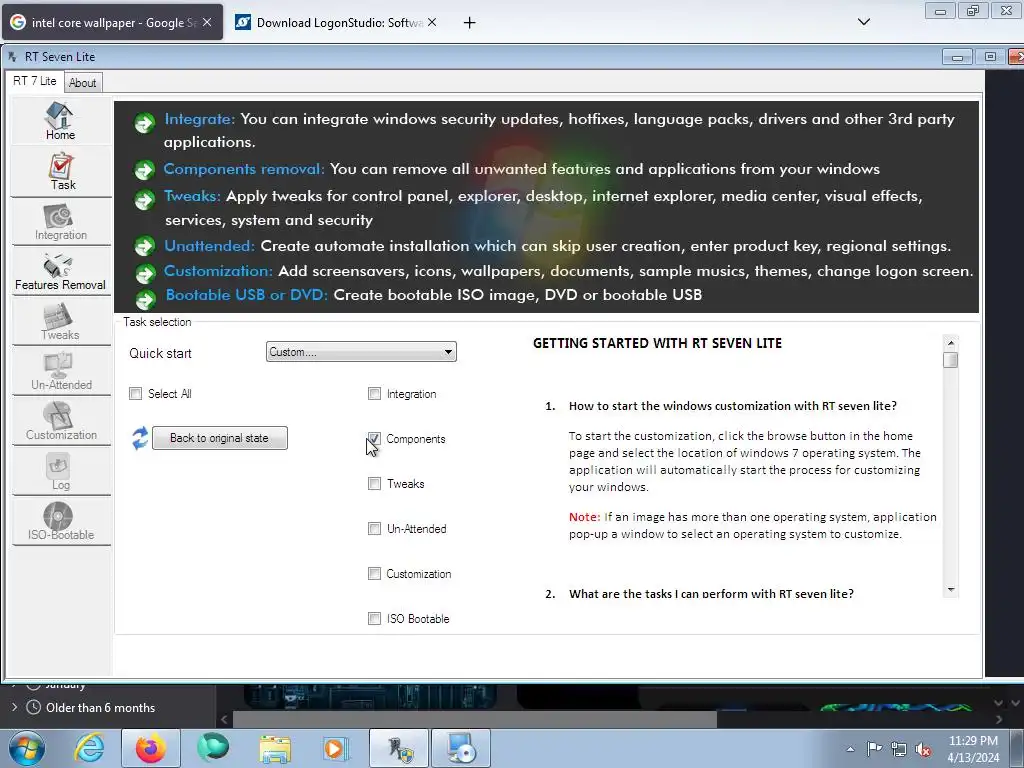
Task: Close the intel core wallpaper tab
Action: point(206,22)
